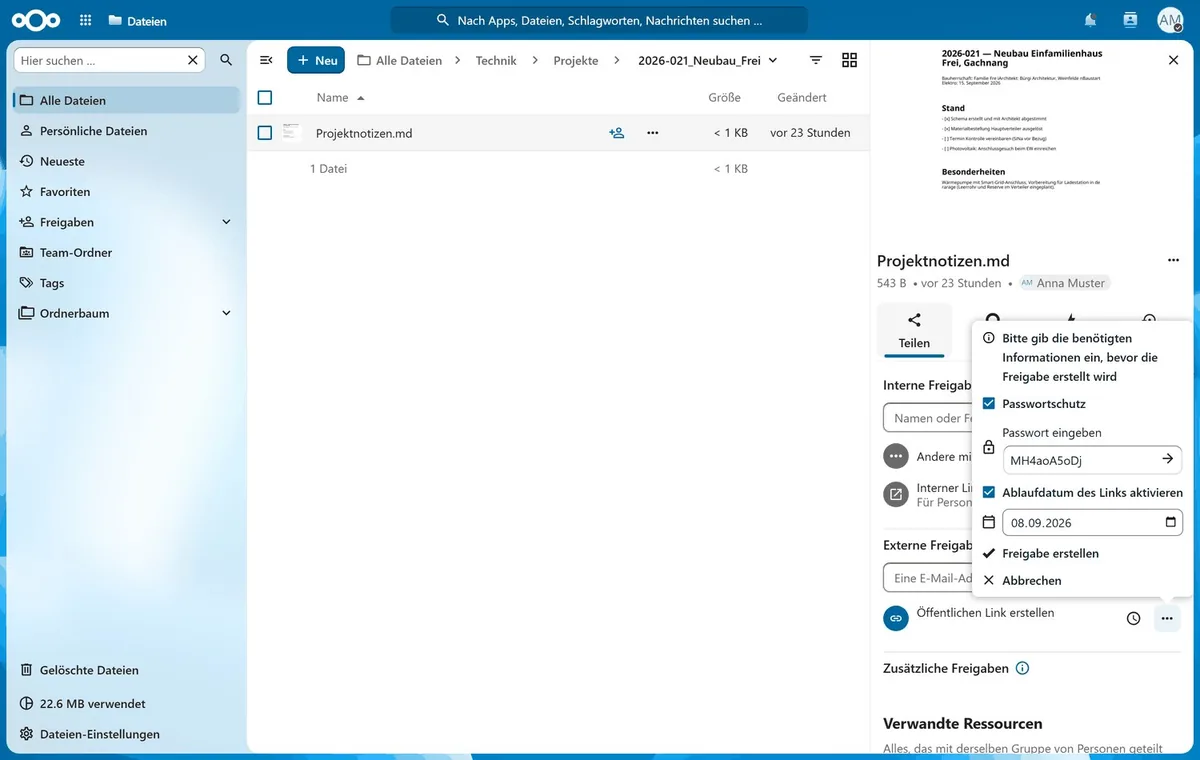Image resolution: width=1200 pixels, height=760 pixels.
Task: Switch to grid view
Action: (850, 60)
